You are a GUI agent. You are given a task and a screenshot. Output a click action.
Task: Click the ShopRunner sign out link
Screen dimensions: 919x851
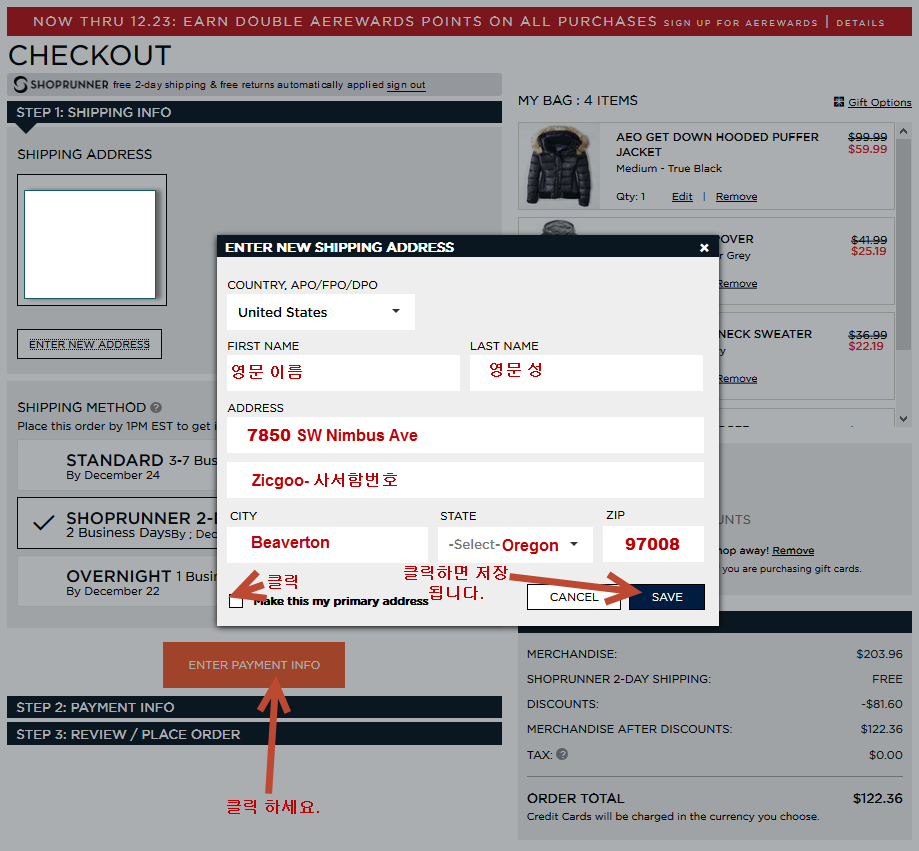click(406, 85)
